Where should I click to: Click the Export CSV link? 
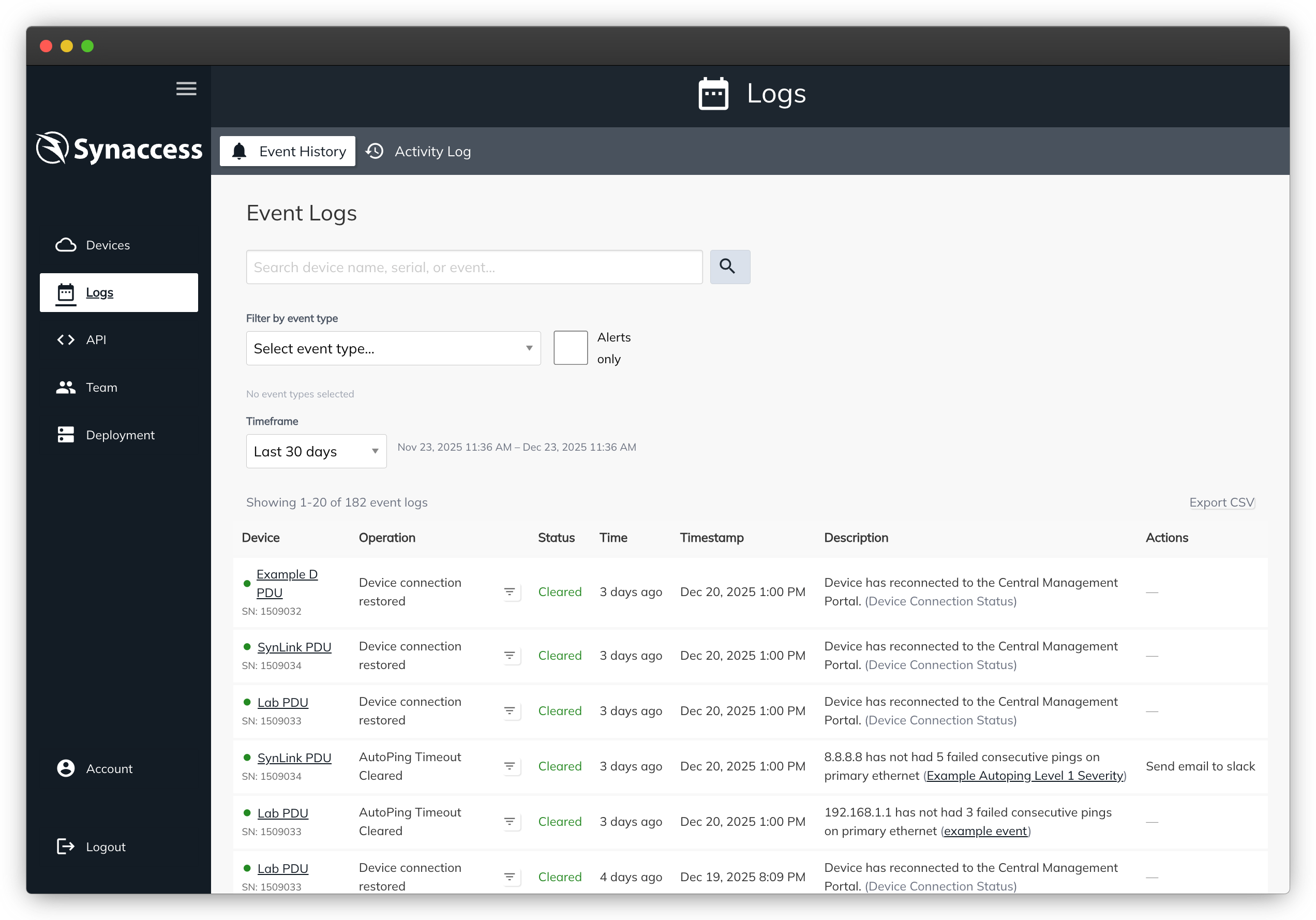1221,503
